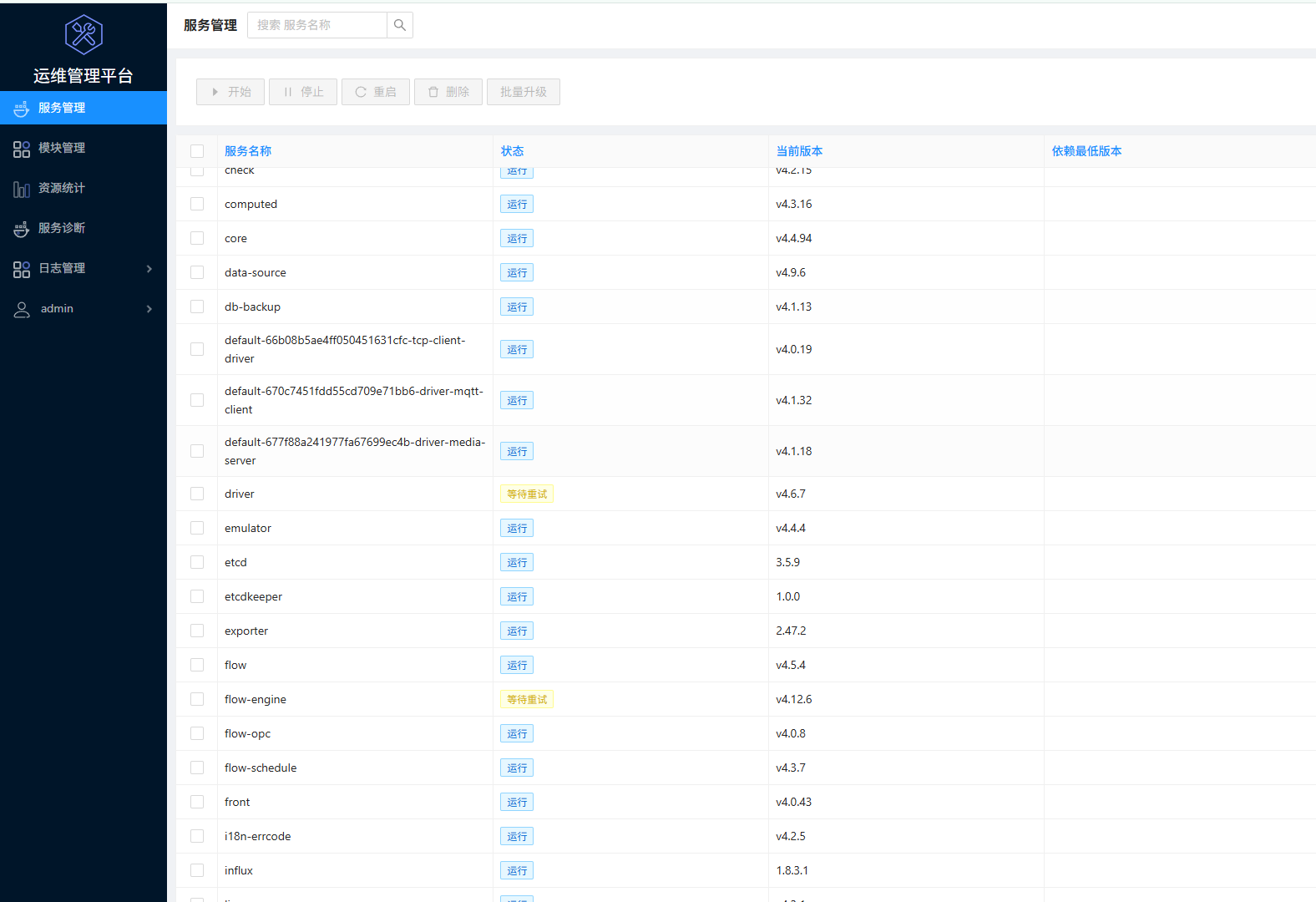Viewport: 1316px width, 902px height.
Task: Select the driver-media-server row checkbox
Action: tap(197, 451)
